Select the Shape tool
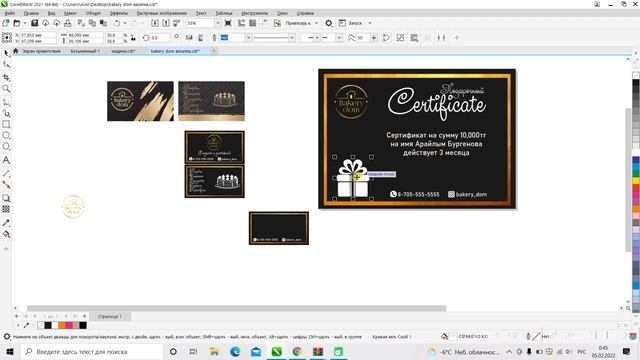 click(x=6, y=64)
